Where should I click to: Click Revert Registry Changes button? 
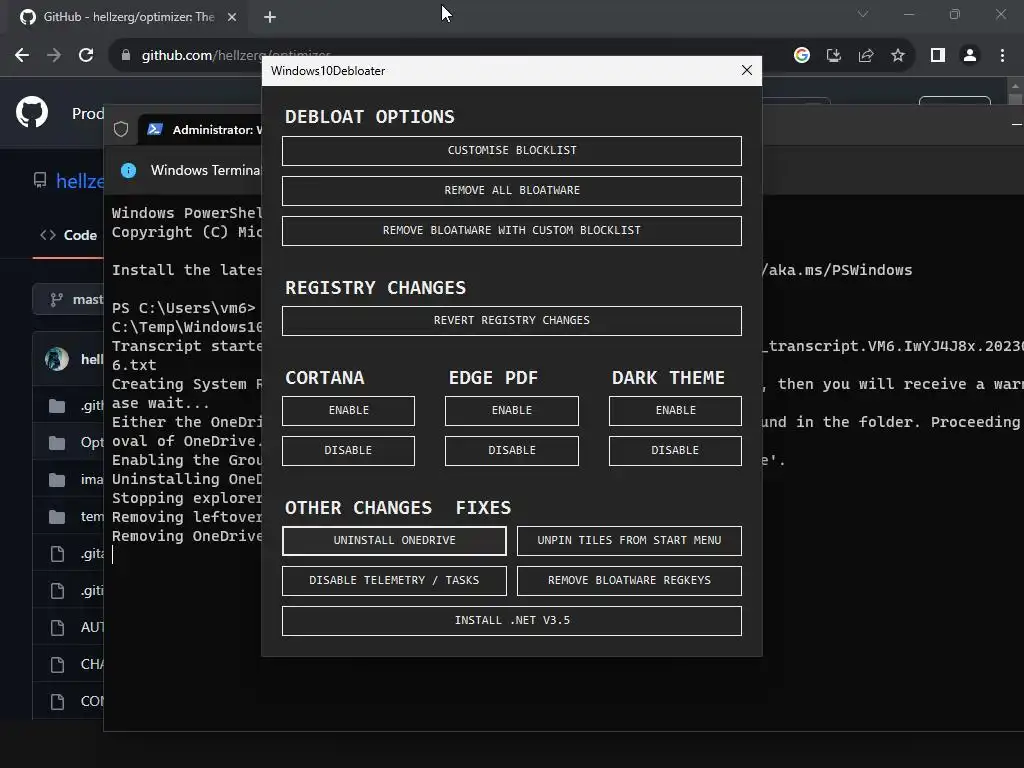[511, 320]
